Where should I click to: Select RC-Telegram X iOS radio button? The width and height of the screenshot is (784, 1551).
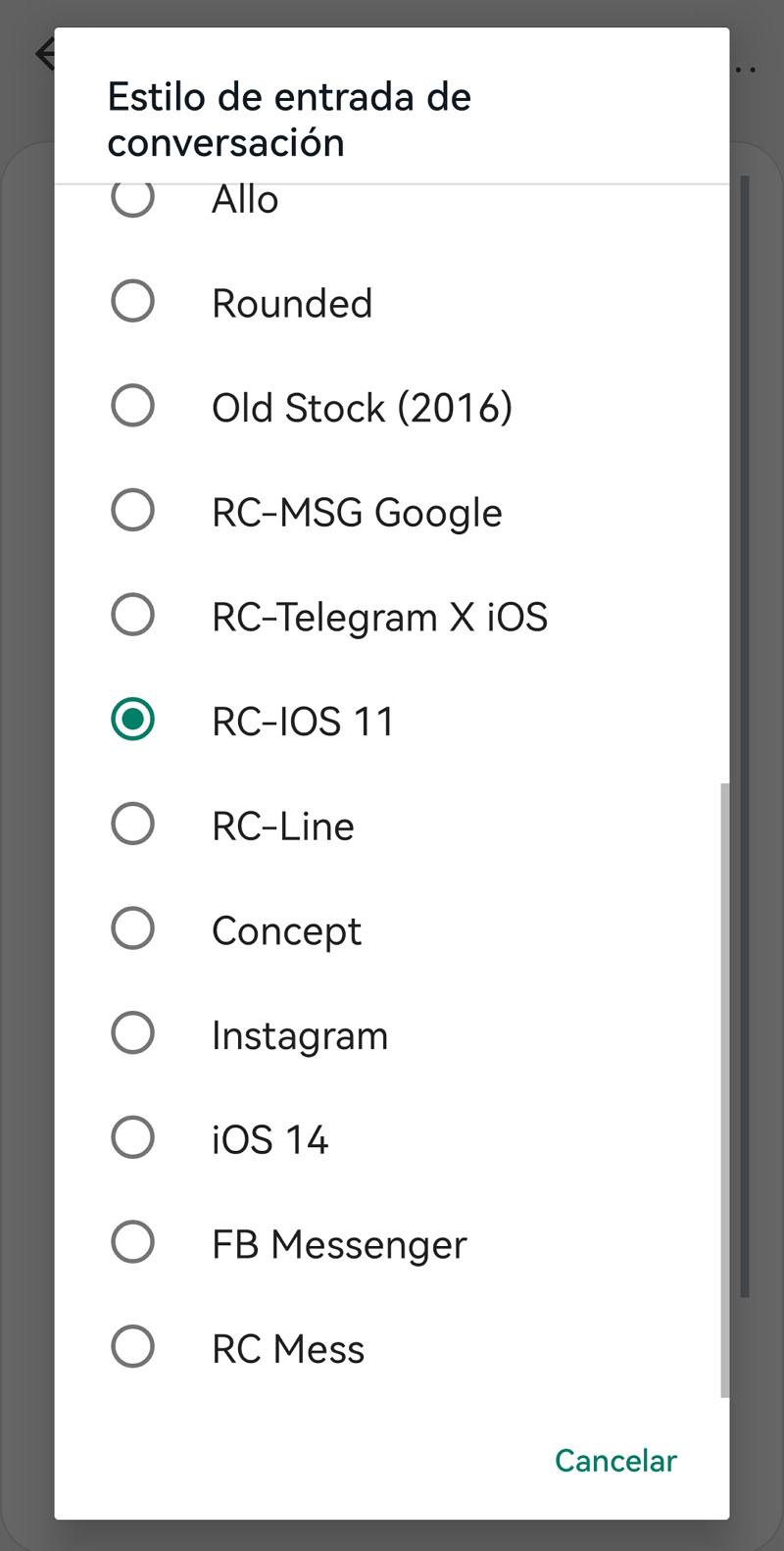click(x=132, y=616)
